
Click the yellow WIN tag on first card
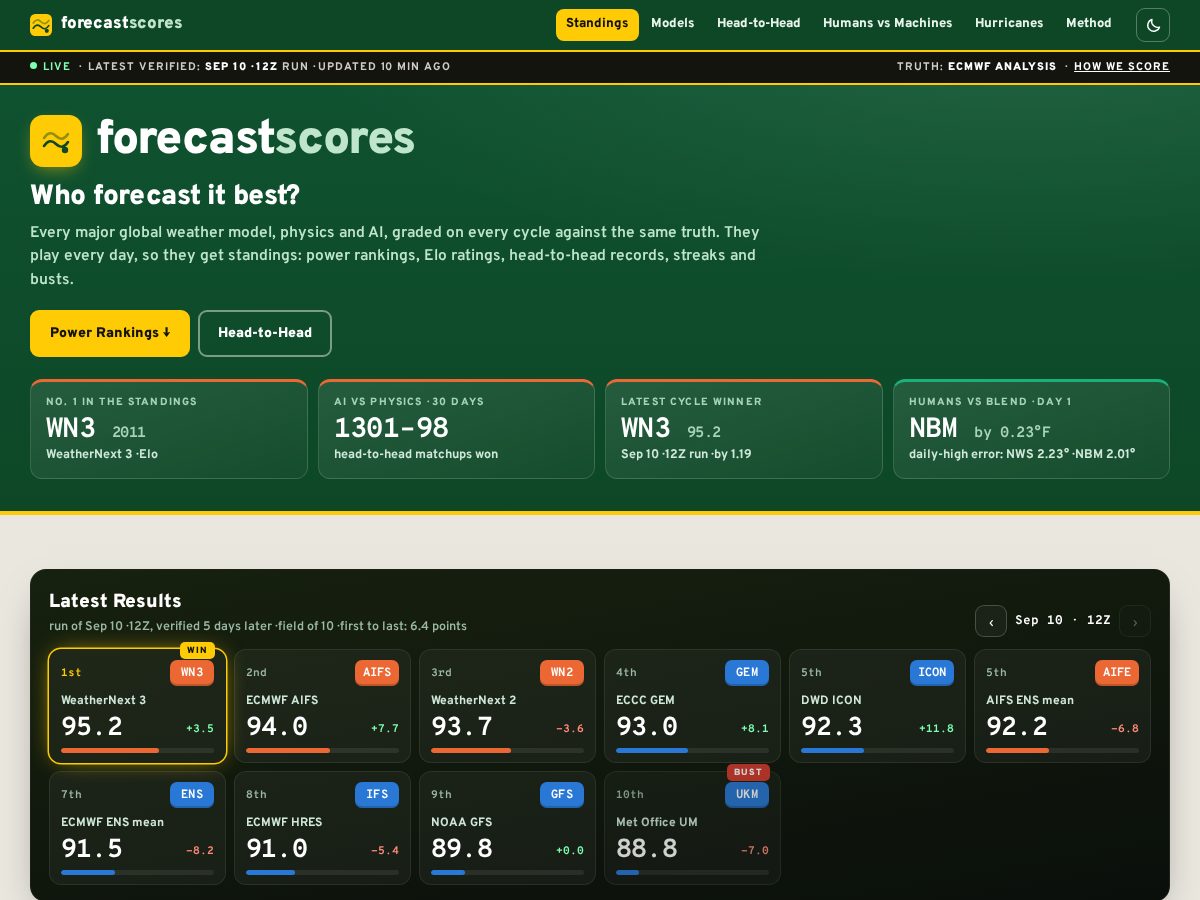point(197,650)
